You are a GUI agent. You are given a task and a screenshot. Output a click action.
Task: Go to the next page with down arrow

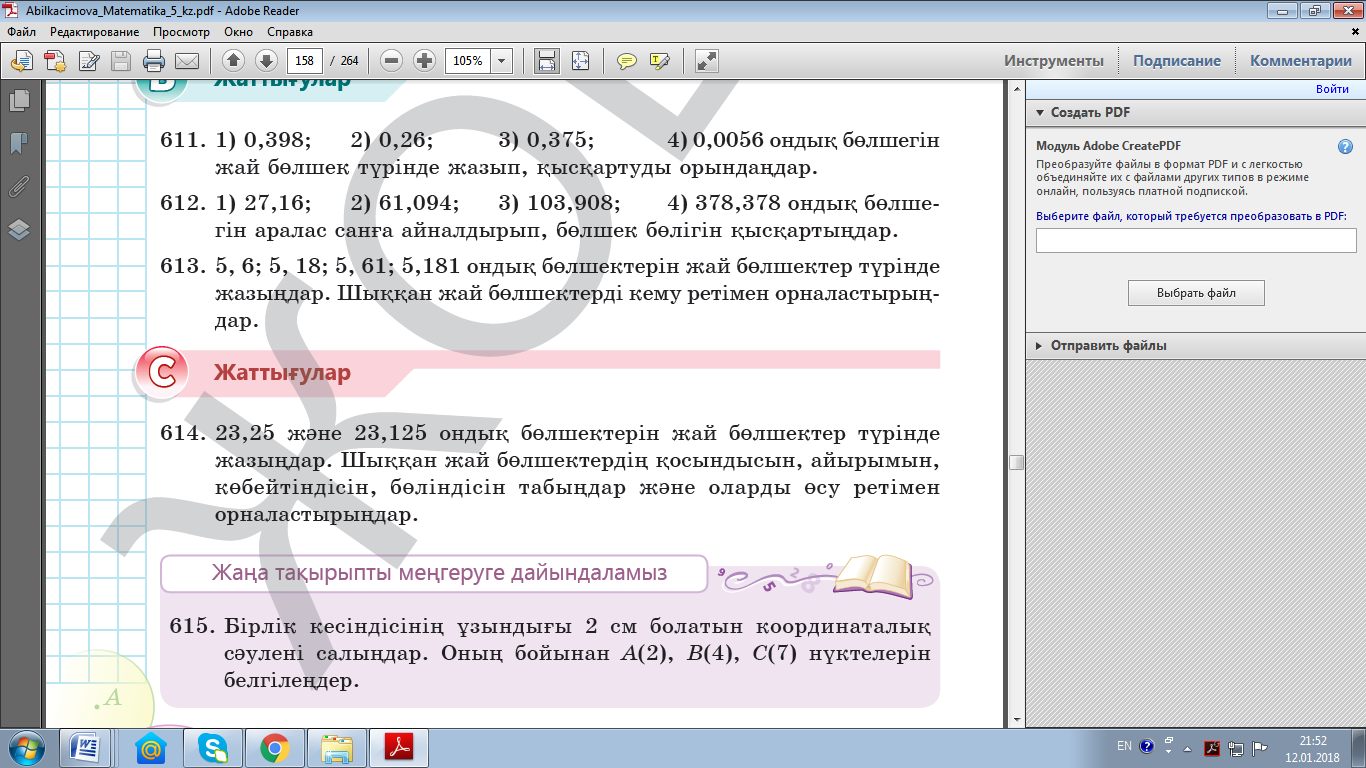pos(265,61)
